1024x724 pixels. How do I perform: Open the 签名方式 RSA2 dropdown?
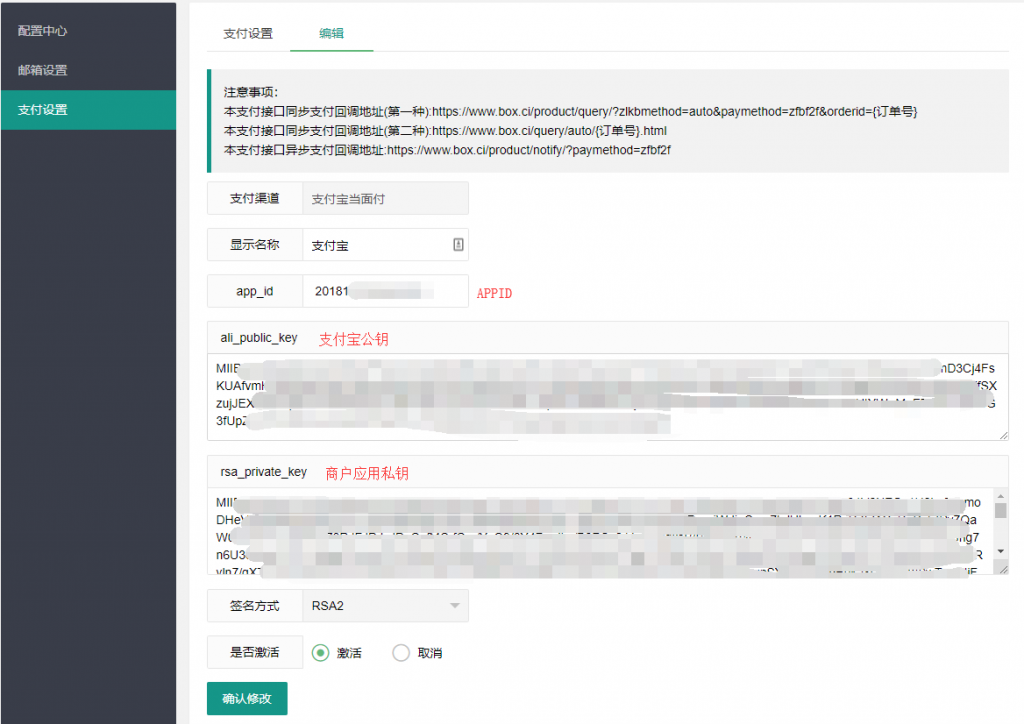click(x=385, y=606)
